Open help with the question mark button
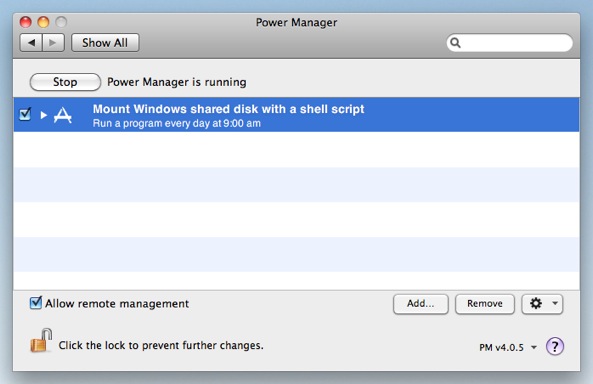Viewport: 593px width, 384px height. pyautogui.click(x=554, y=346)
